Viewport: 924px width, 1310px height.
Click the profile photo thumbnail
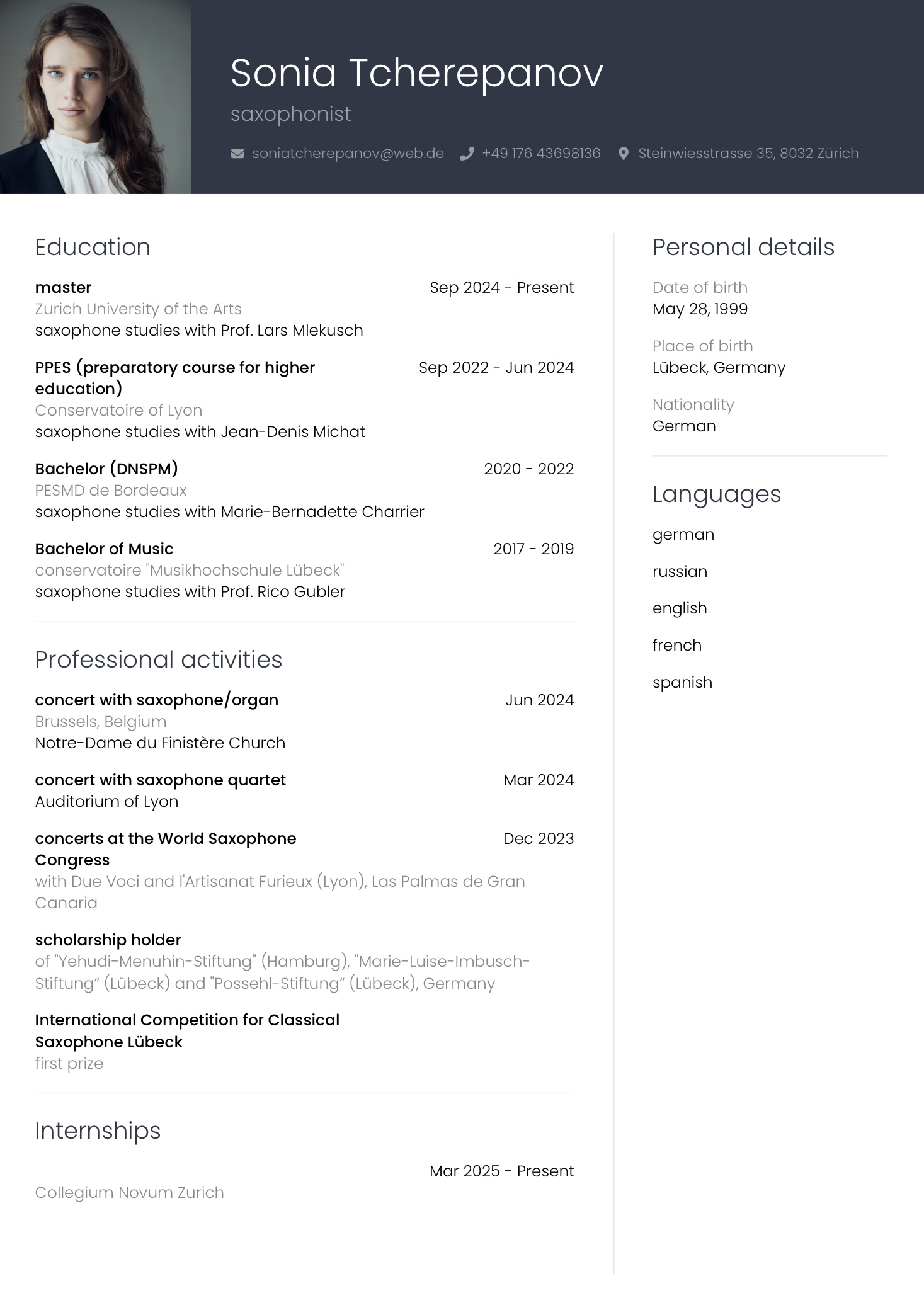96,97
